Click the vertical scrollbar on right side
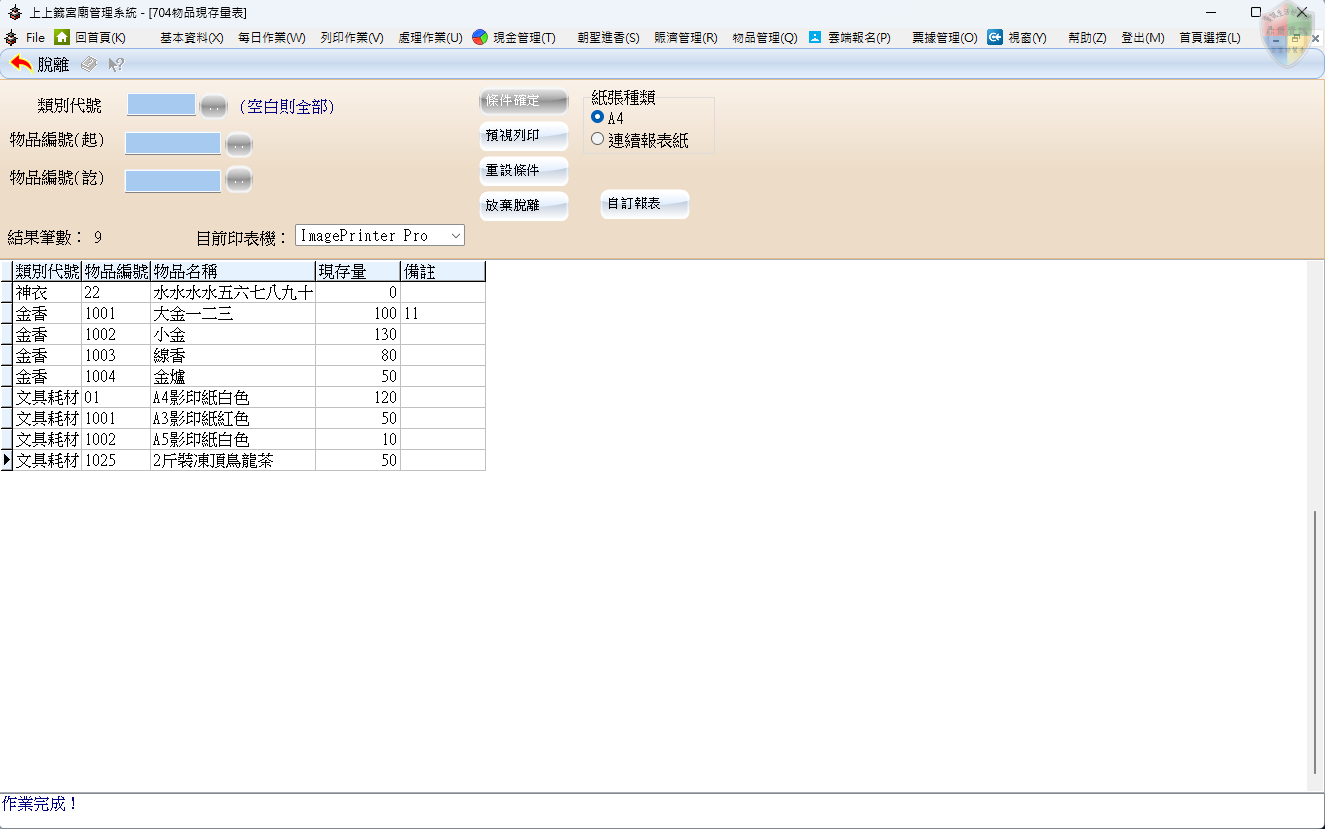The height and width of the screenshot is (829, 1325). pyautogui.click(x=1314, y=640)
